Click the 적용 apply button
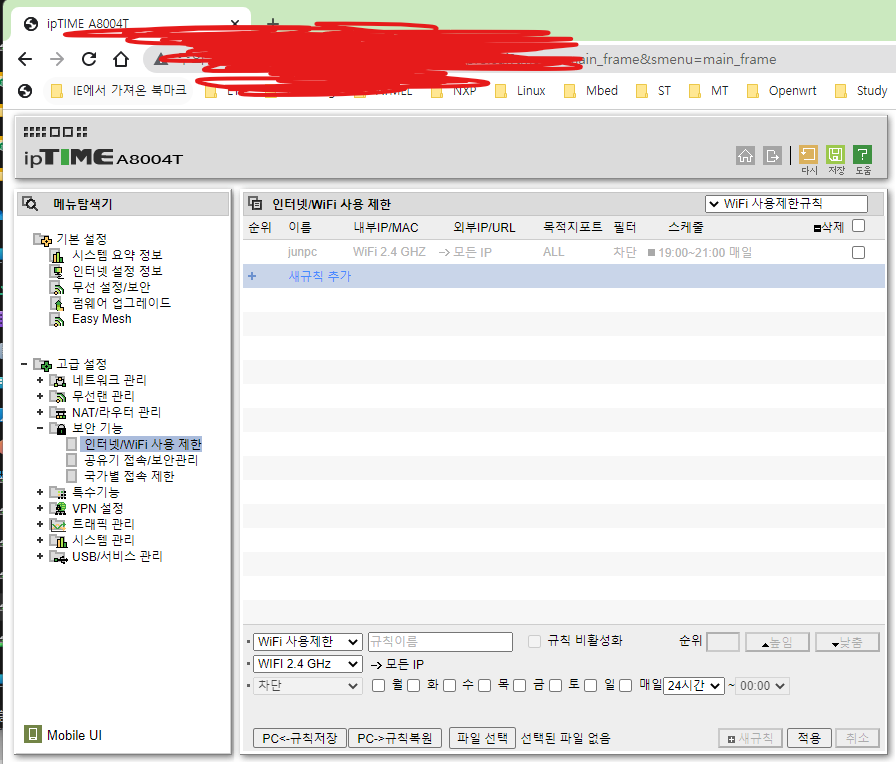Viewport: 896px width, 764px height. (808, 738)
